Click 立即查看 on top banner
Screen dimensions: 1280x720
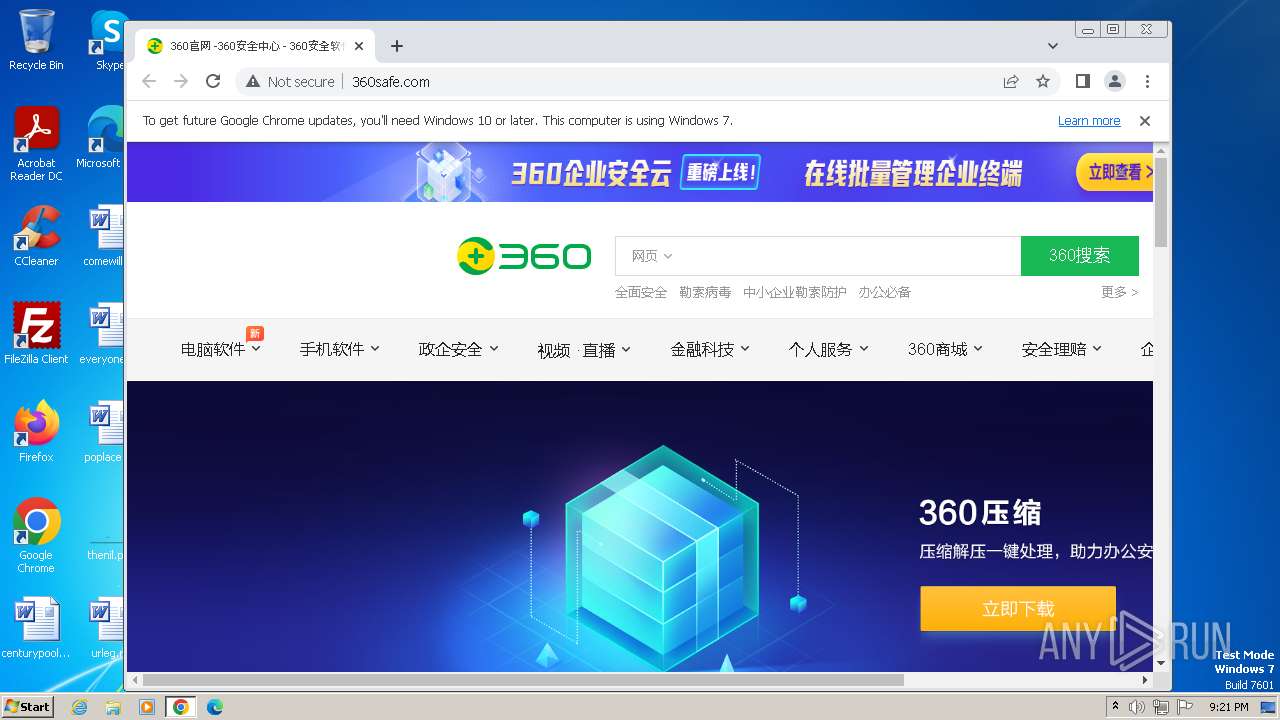tap(1115, 172)
